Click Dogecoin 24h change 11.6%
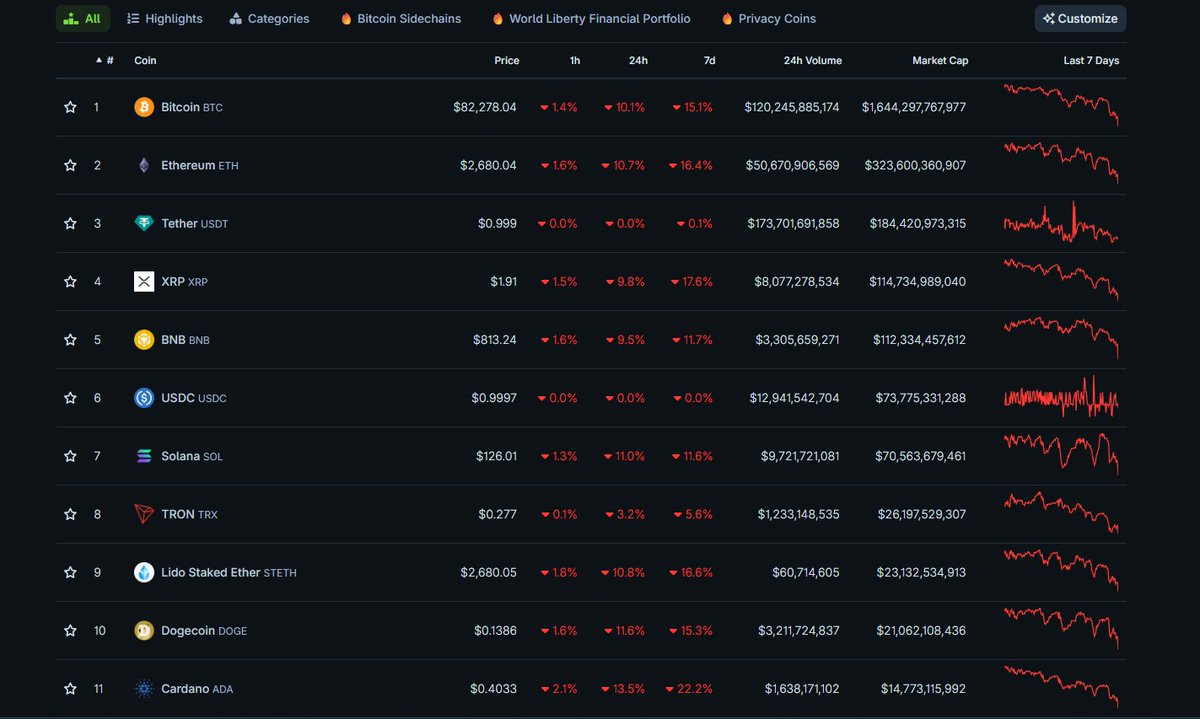The height and width of the screenshot is (719, 1200). 624,630
